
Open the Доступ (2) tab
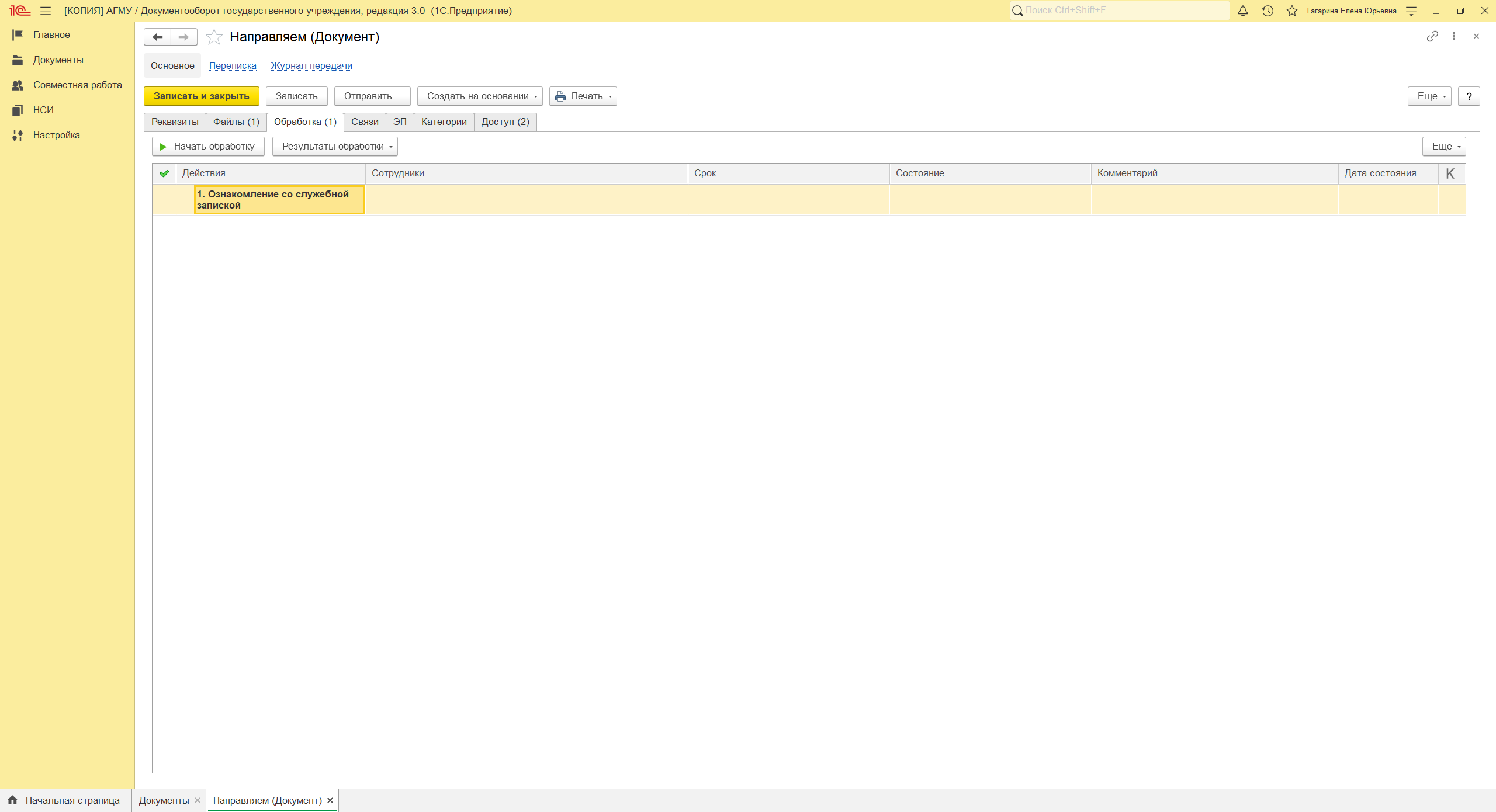coord(505,122)
